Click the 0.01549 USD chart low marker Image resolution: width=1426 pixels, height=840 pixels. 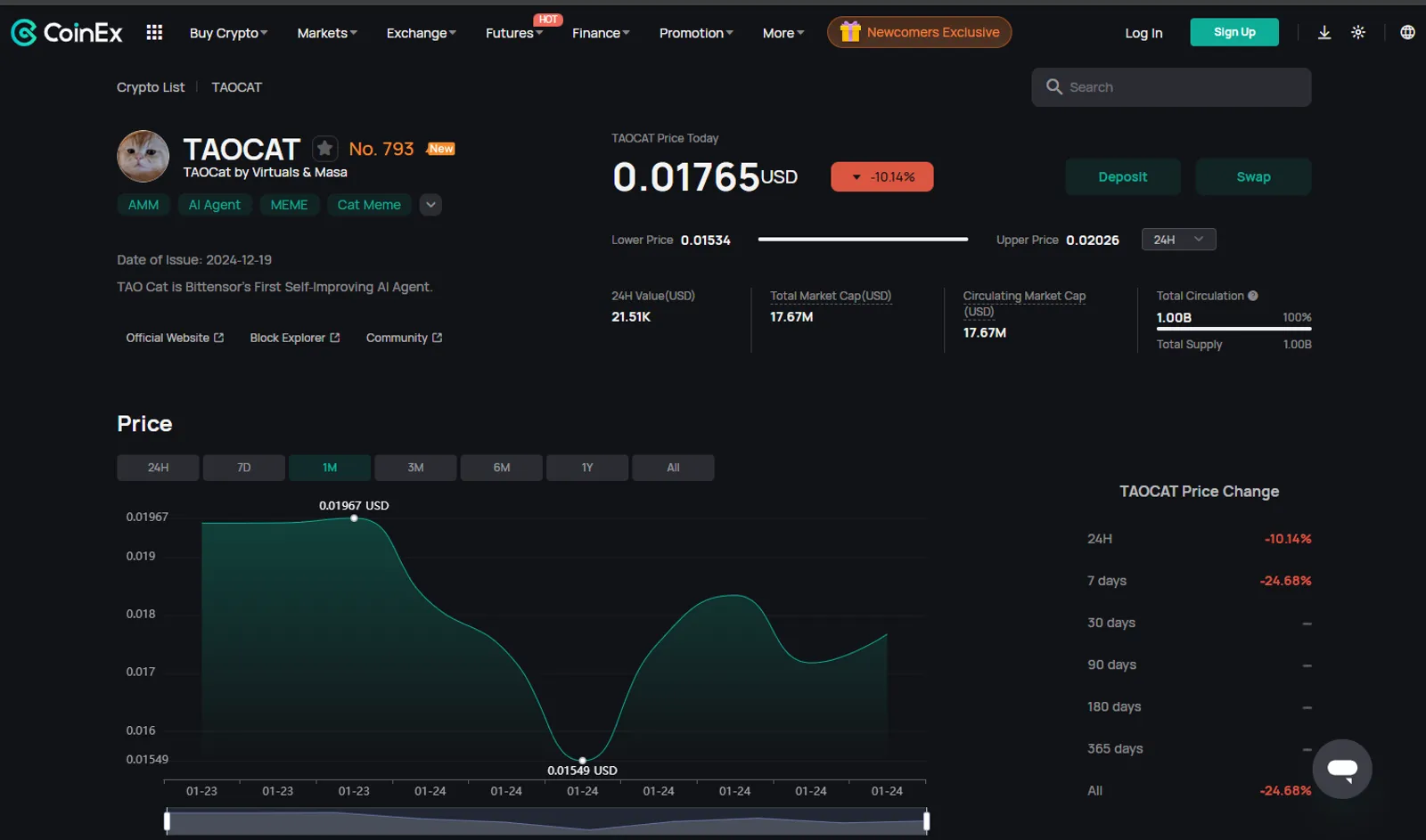click(582, 760)
